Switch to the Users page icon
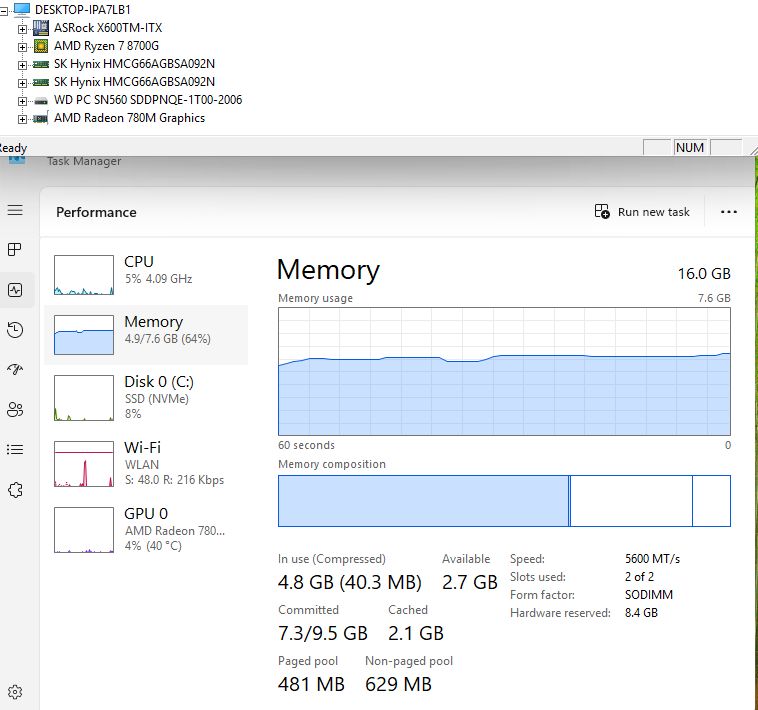 point(15,409)
